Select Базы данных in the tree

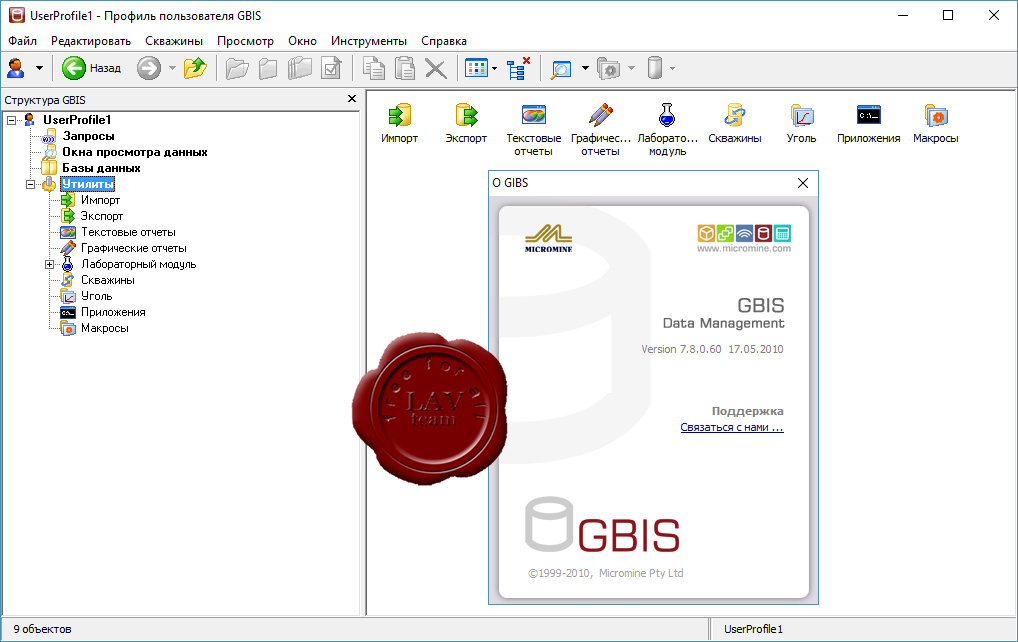click(101, 167)
